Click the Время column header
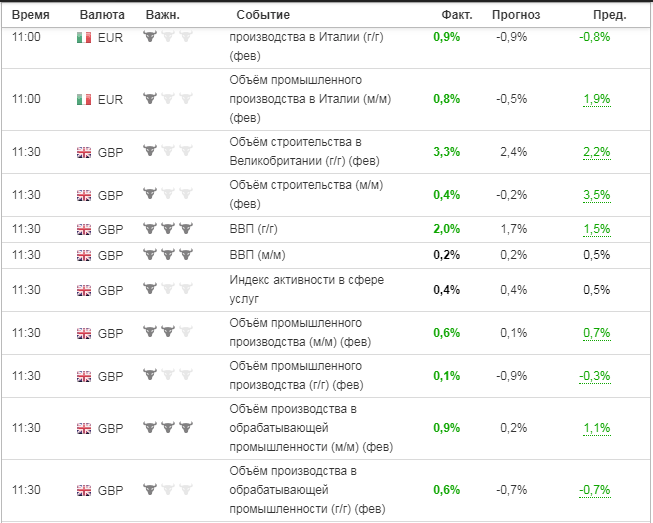Image resolution: width=653 pixels, height=523 pixels. click(x=31, y=15)
